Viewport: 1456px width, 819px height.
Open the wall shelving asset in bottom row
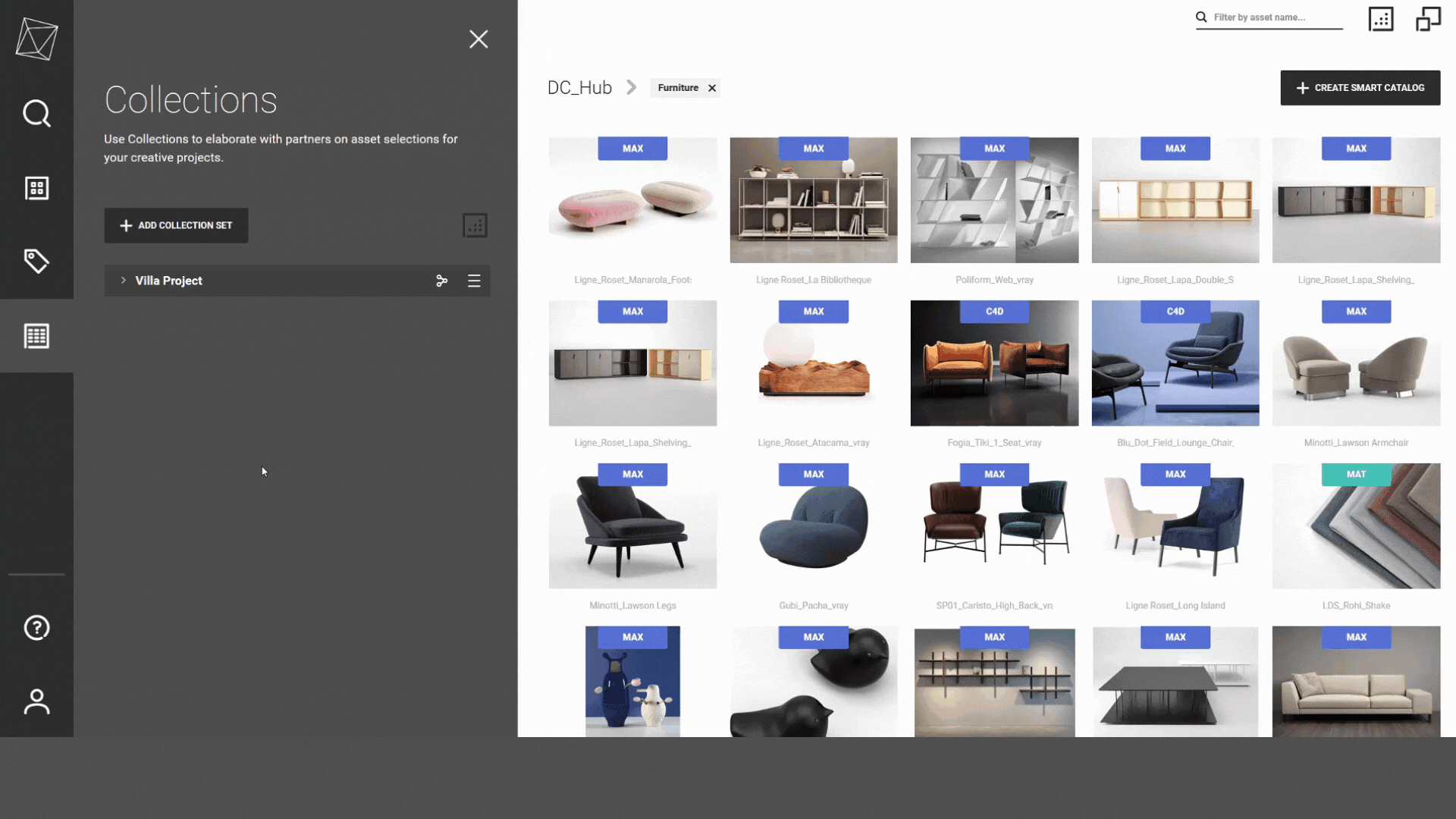(x=994, y=682)
